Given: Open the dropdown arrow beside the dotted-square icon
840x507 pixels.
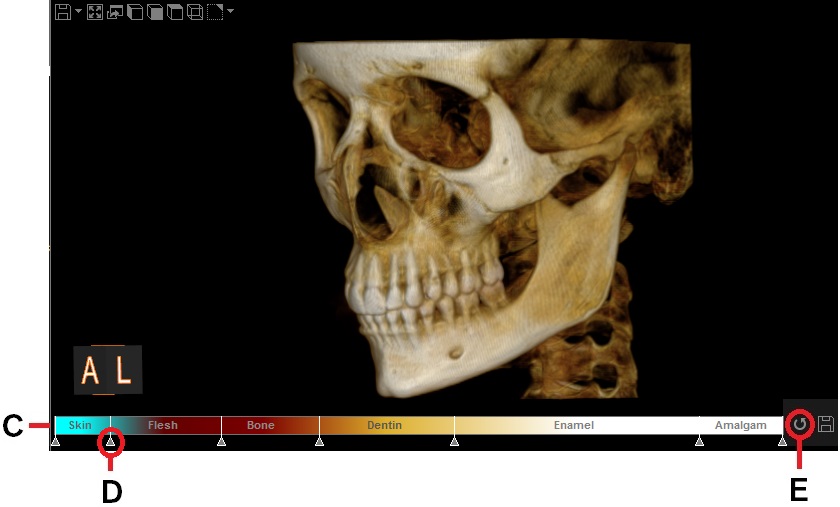Looking at the screenshot, I should pos(230,11).
